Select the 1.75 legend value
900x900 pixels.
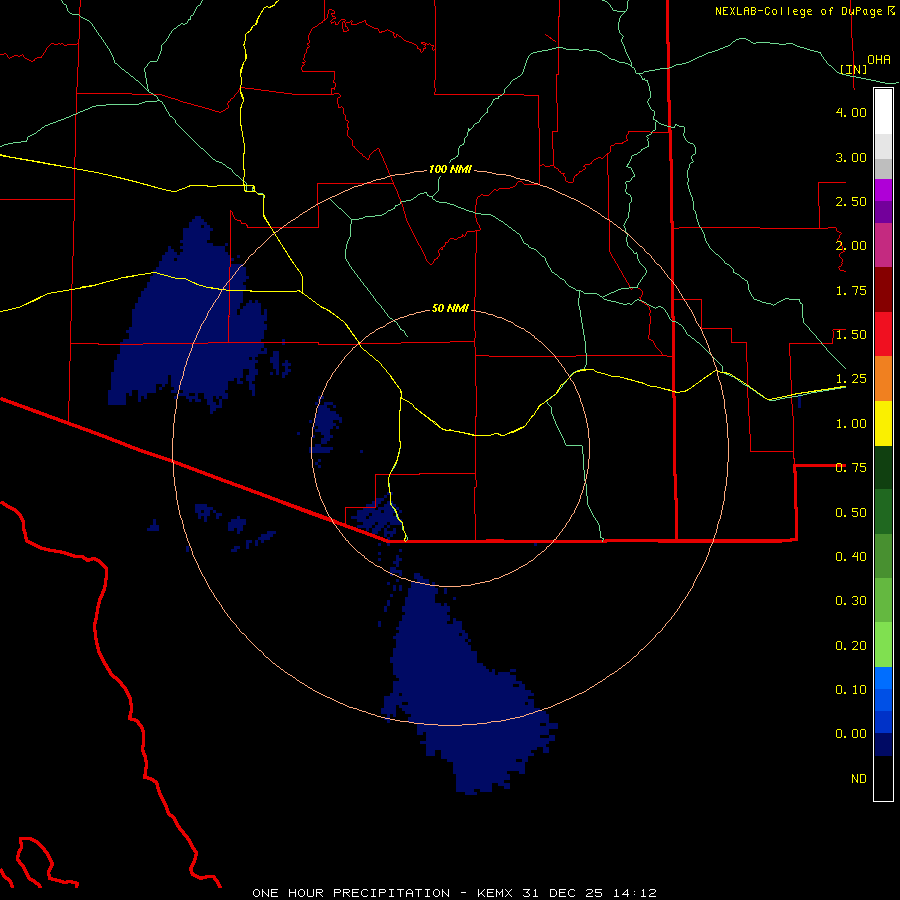click(x=851, y=290)
